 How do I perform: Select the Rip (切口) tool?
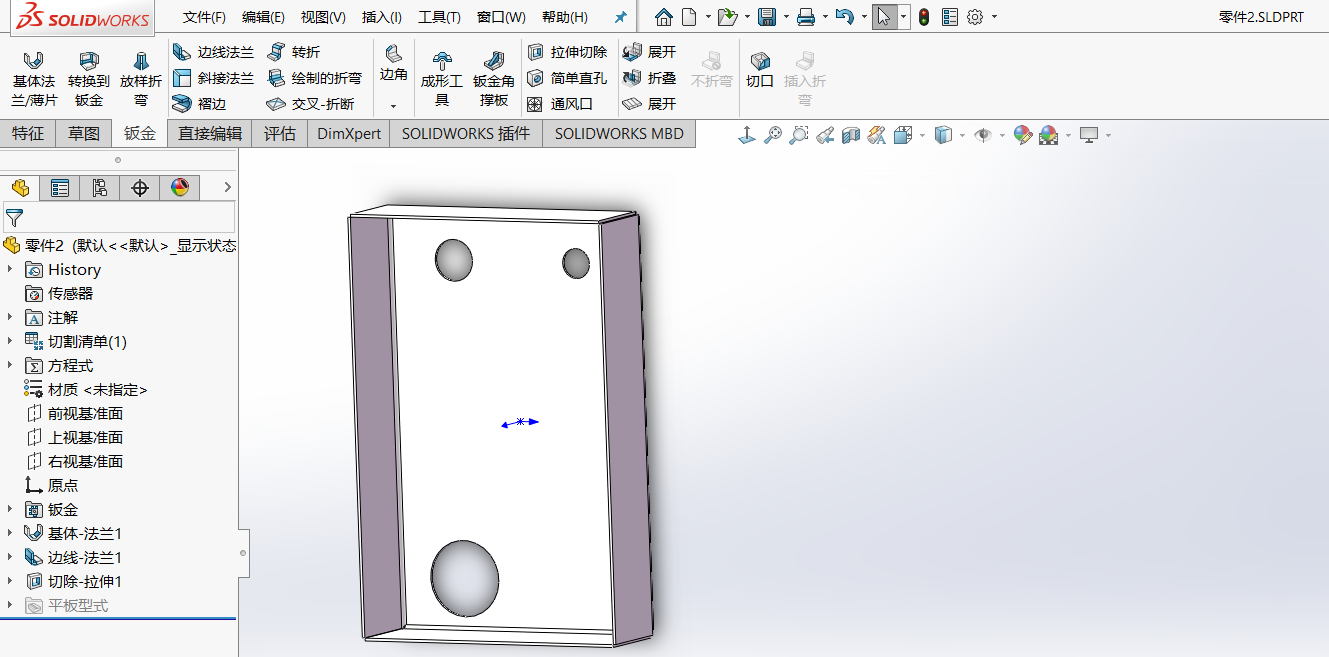760,69
